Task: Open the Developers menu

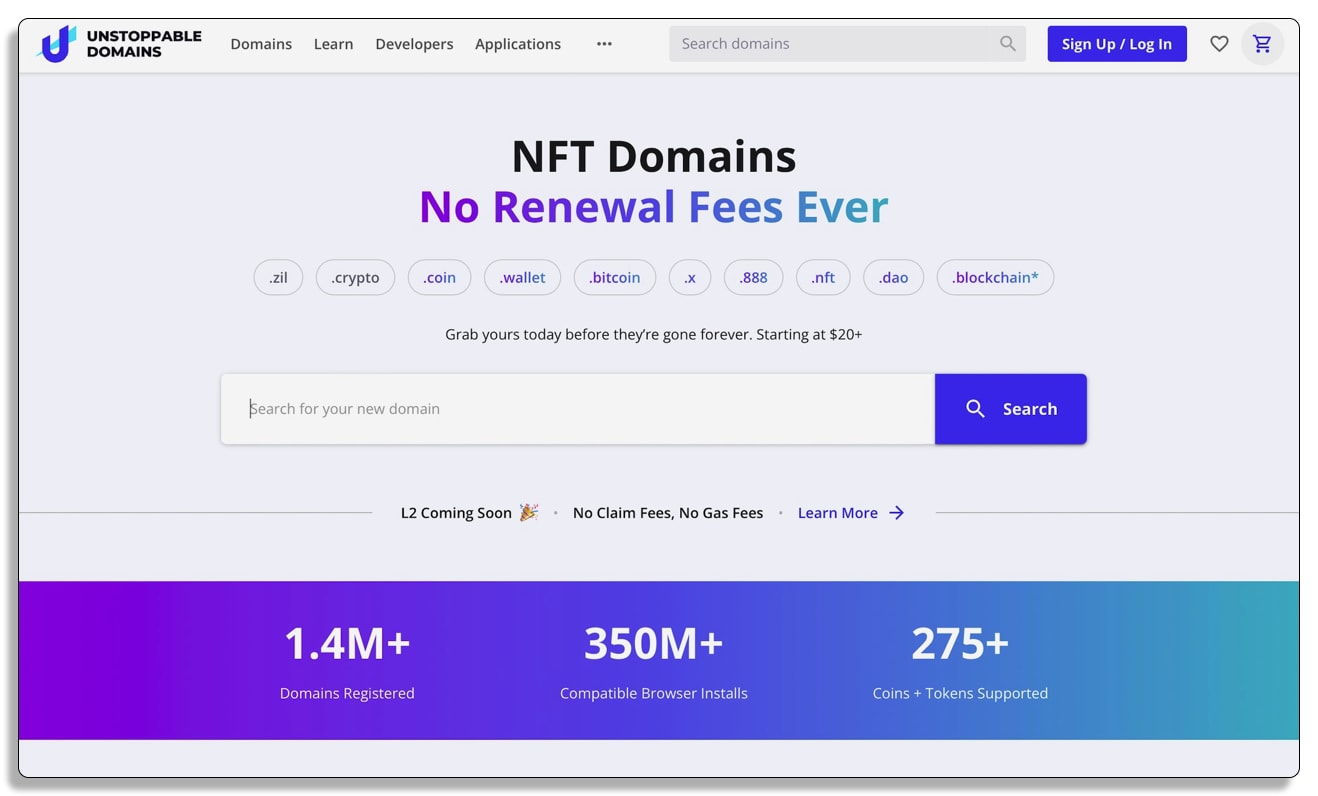Action: pos(414,44)
